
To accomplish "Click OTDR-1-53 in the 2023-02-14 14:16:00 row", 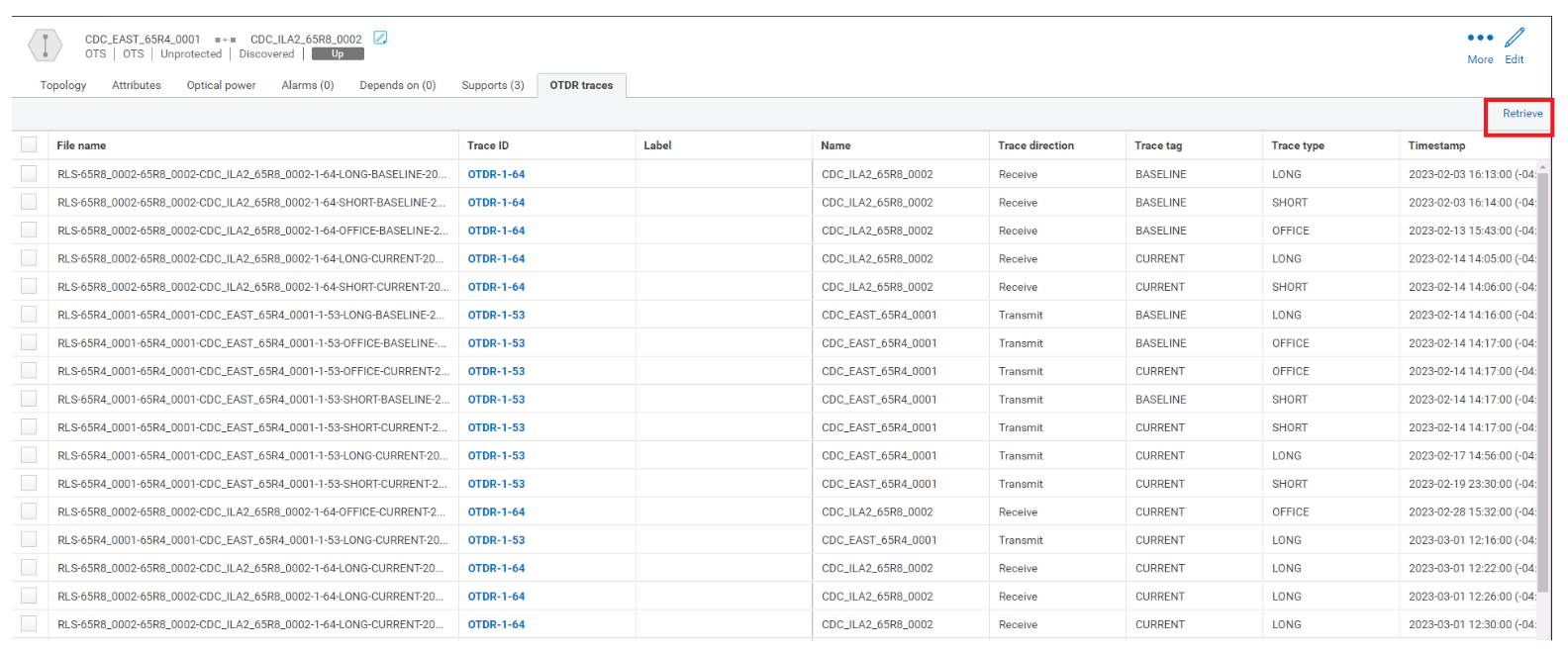I will click(497, 315).
